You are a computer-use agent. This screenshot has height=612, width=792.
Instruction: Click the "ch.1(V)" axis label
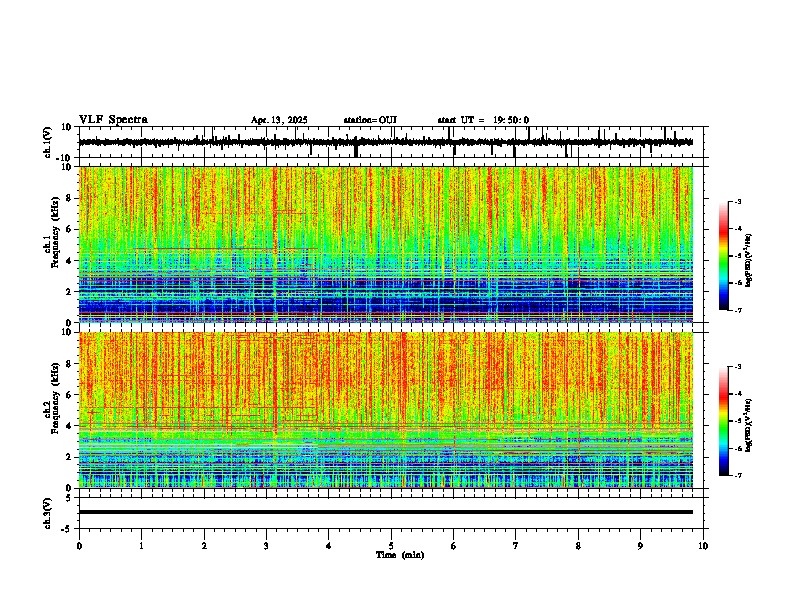pos(47,143)
